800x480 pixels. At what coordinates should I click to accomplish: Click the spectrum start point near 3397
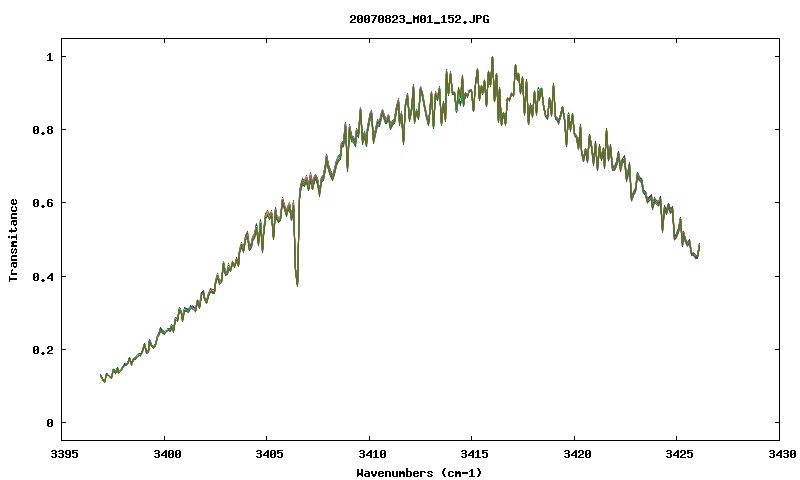101,375
